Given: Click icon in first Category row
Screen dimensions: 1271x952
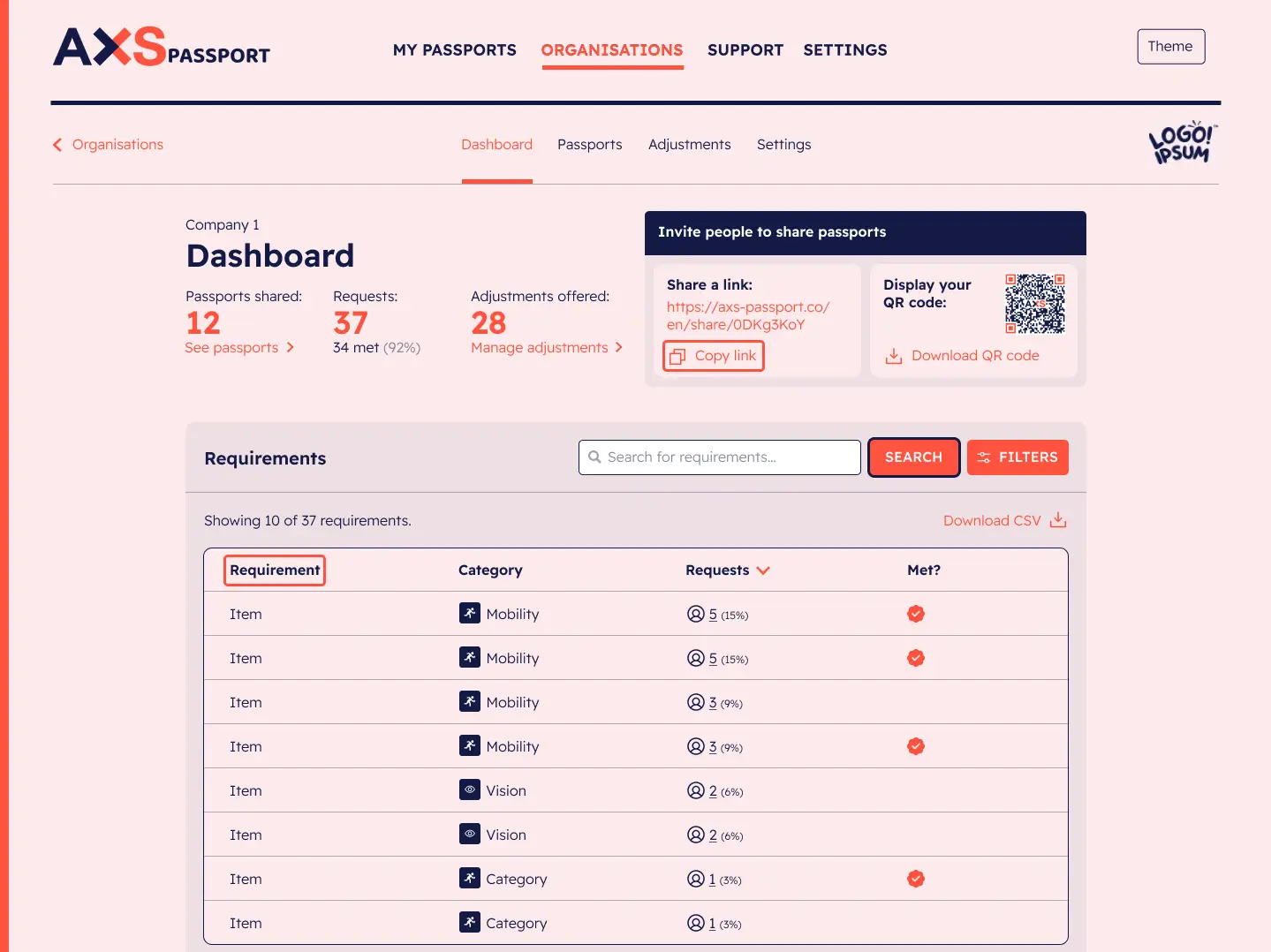Looking at the screenshot, I should click(x=470, y=878).
